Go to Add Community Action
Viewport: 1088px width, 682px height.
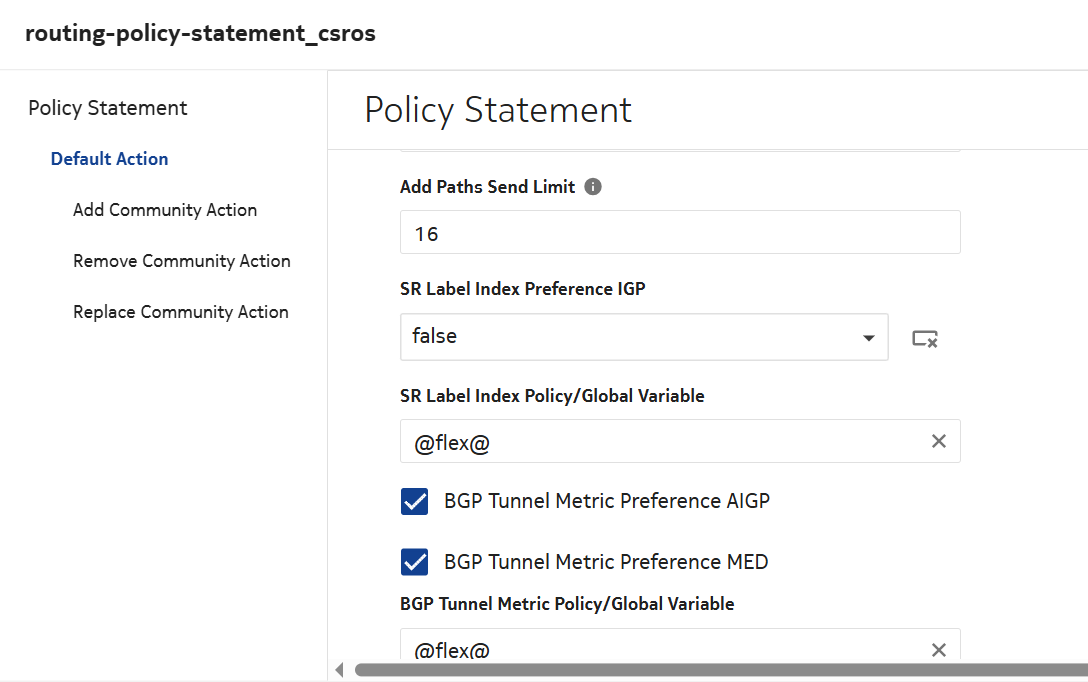point(165,210)
